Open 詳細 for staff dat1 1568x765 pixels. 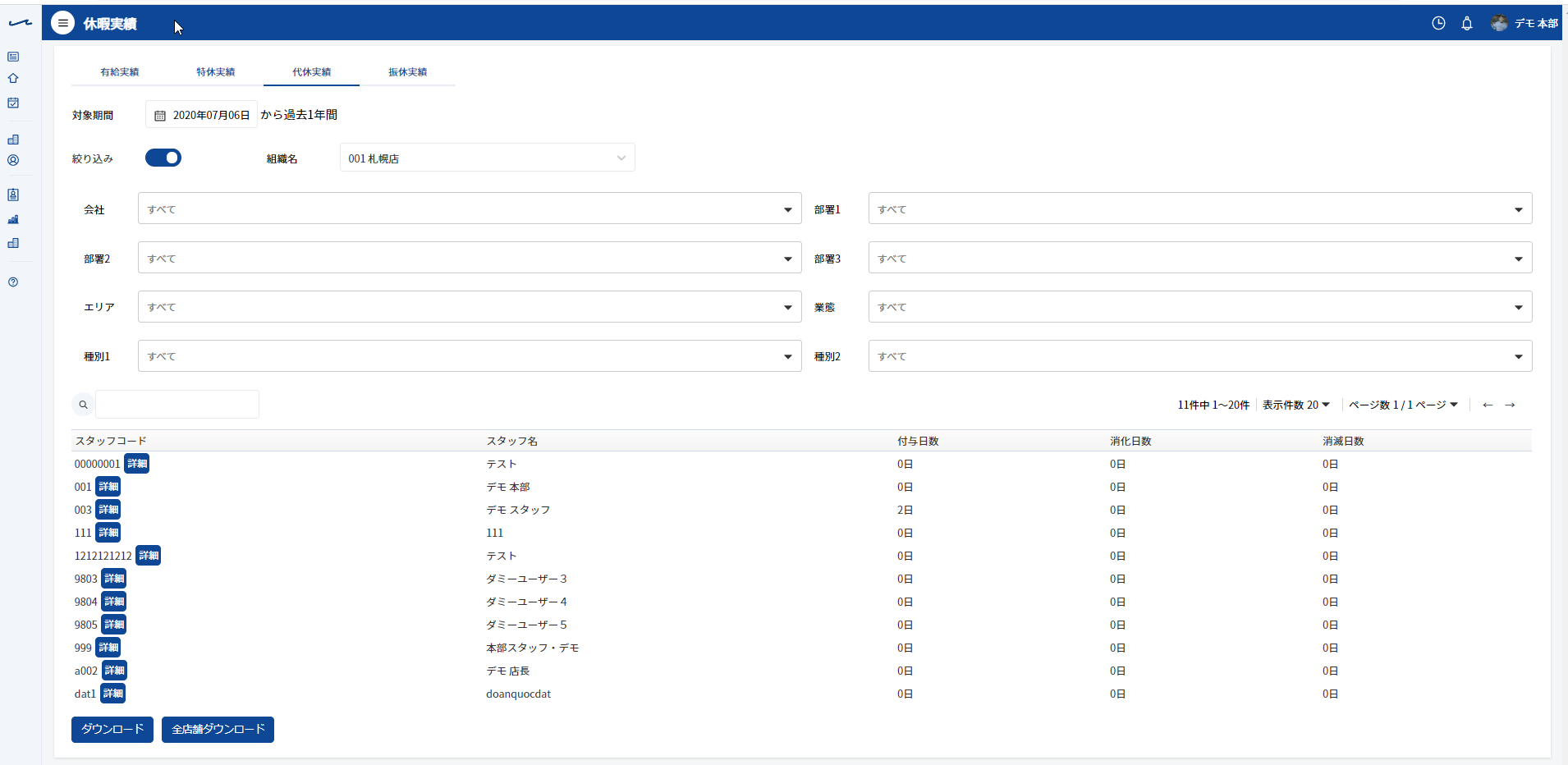[113, 694]
